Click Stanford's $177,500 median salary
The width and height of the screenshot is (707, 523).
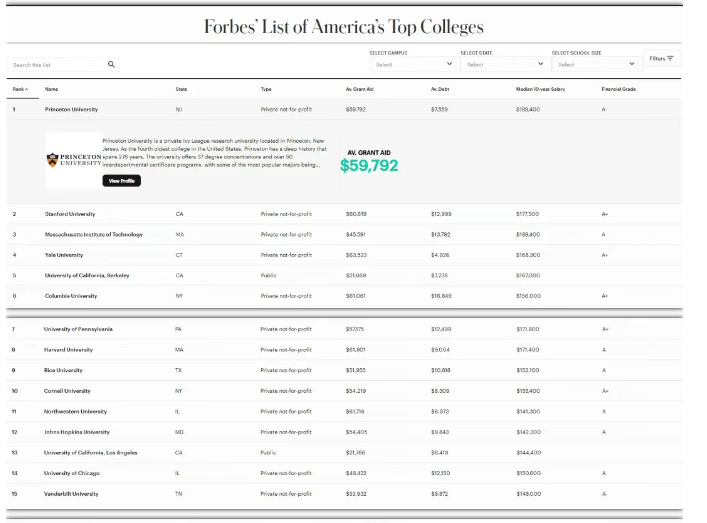(x=528, y=214)
